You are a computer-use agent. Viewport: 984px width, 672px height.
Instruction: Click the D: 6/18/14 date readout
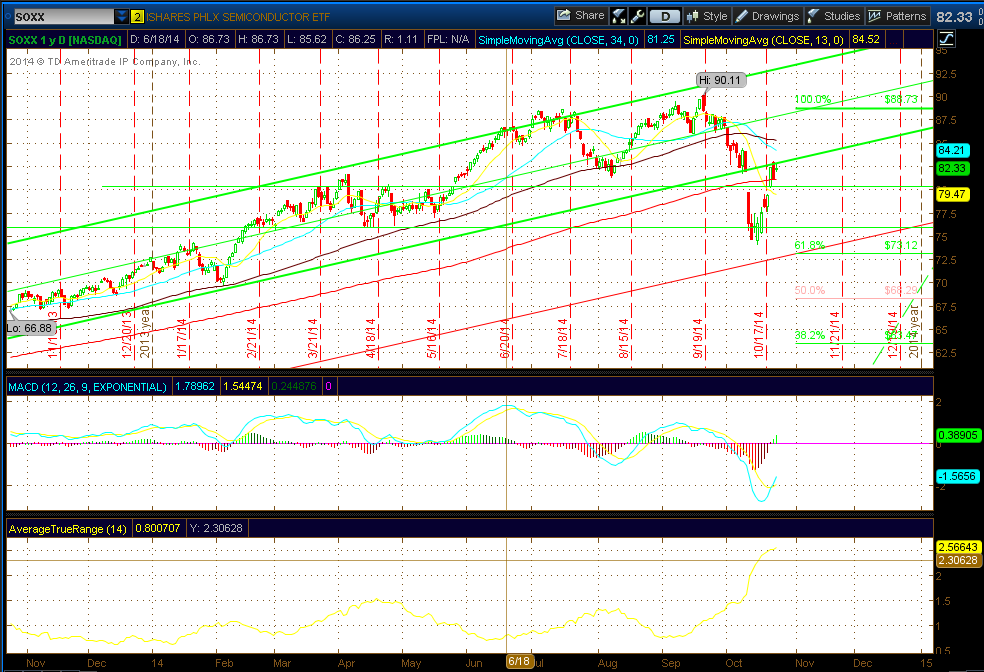155,40
